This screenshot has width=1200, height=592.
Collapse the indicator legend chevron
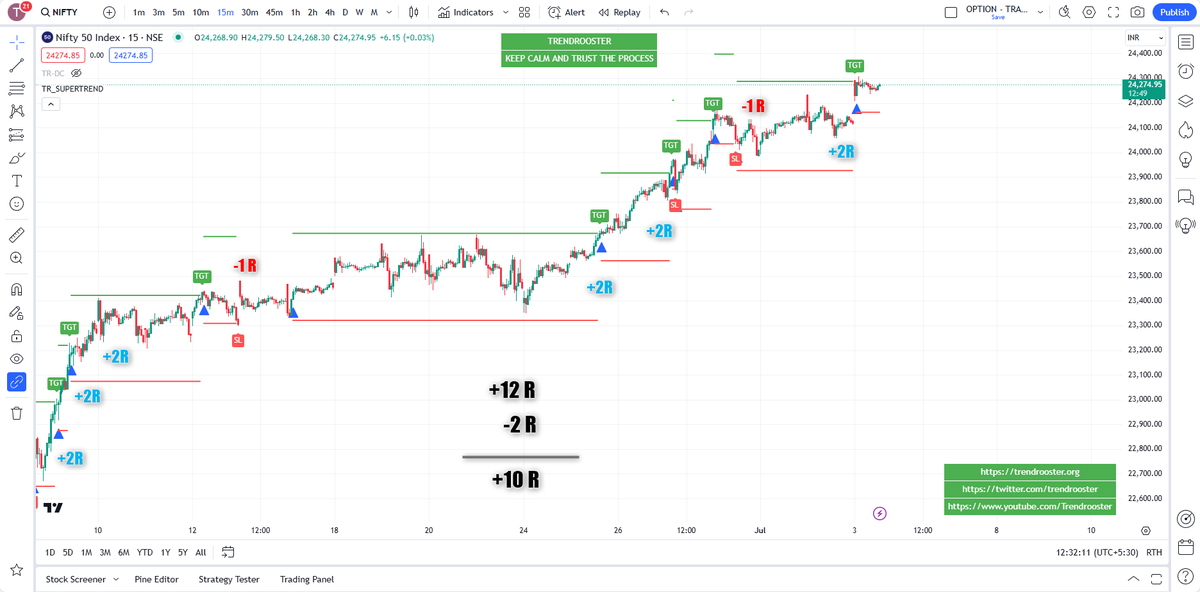pos(50,104)
